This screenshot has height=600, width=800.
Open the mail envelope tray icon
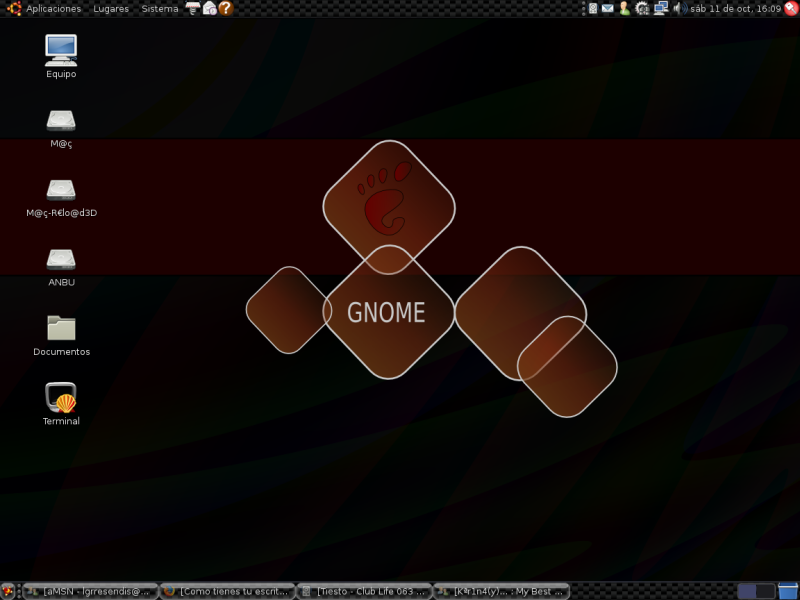(608, 8)
